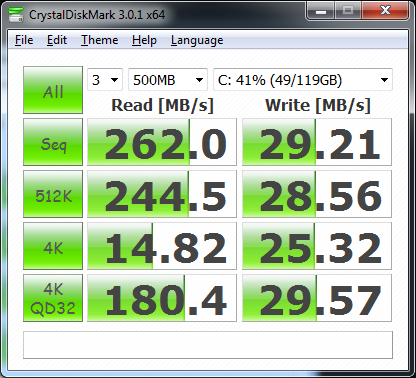
Task: Minimize the CrystalDiskMark window
Action: pyautogui.click(x=321, y=12)
